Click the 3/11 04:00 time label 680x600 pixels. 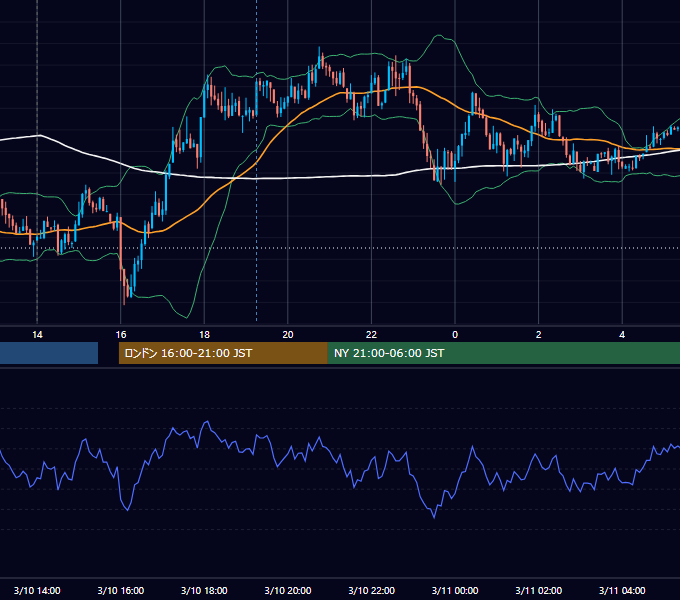point(622,590)
